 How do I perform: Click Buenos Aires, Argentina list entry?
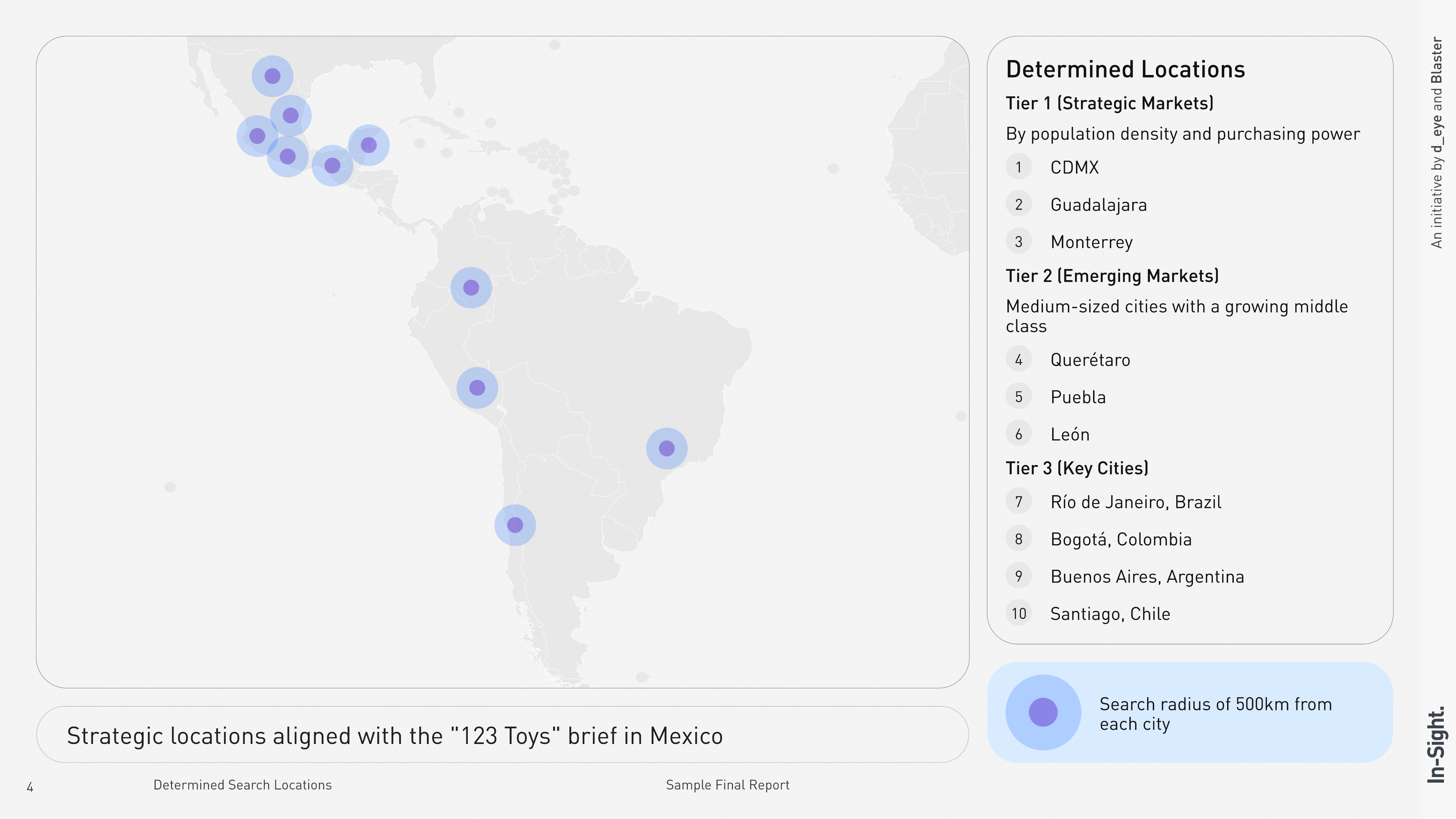click(x=1147, y=577)
